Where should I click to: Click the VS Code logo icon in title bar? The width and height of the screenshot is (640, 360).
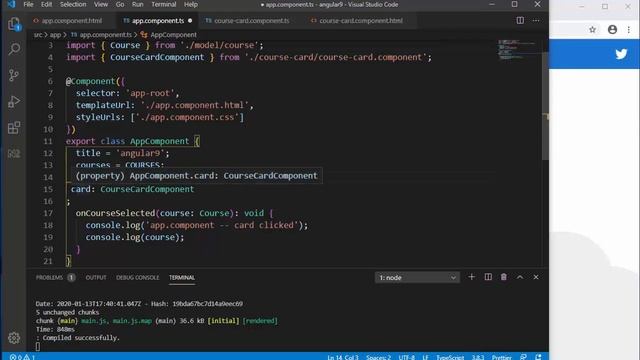click(x=11, y=4)
